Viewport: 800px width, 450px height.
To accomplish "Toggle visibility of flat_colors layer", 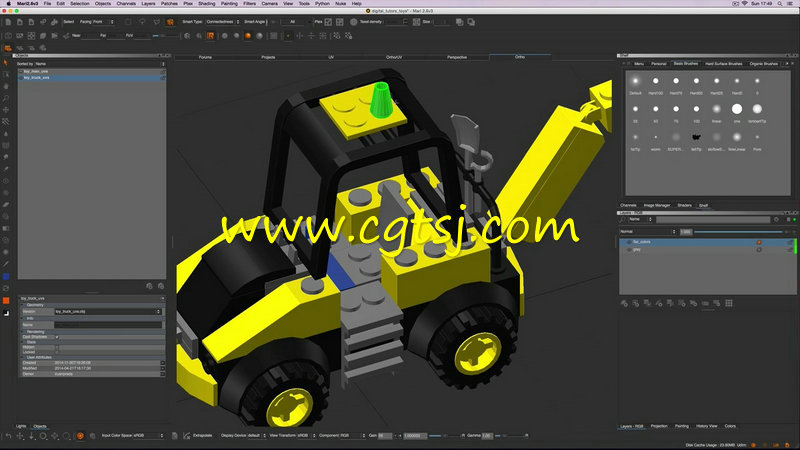I will [629, 242].
